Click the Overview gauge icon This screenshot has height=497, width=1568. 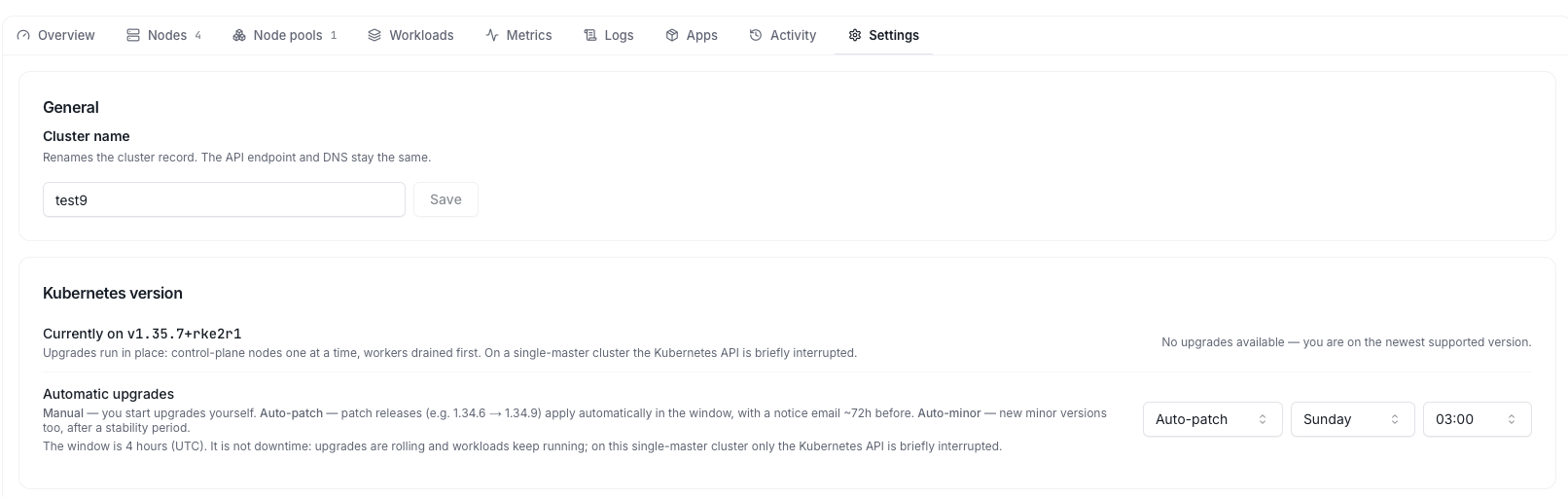tap(23, 35)
